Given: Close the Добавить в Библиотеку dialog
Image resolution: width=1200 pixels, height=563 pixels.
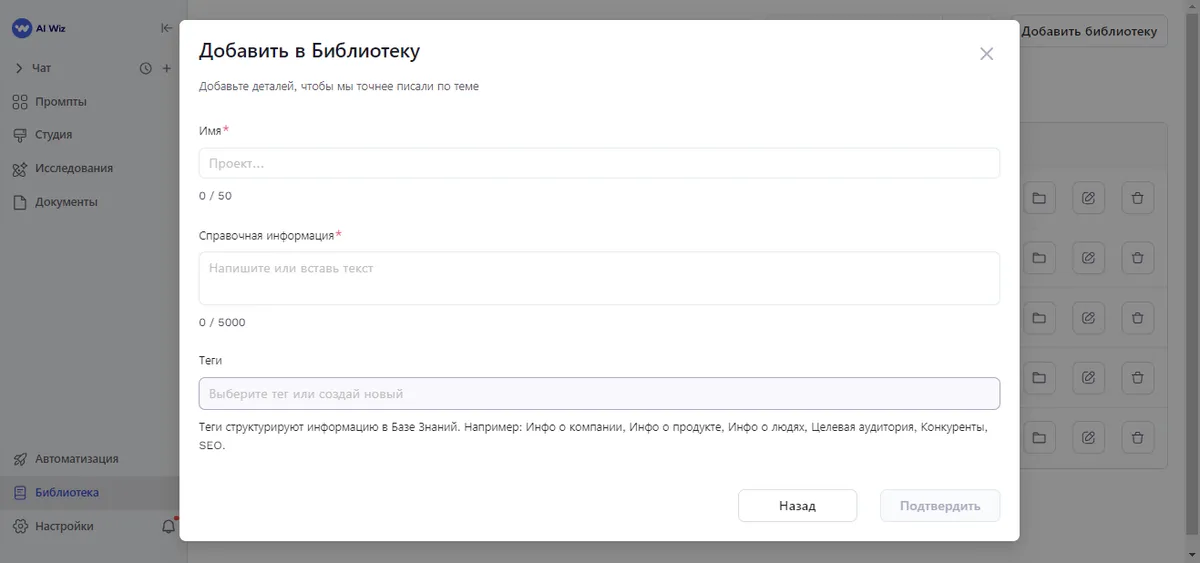Looking at the screenshot, I should (986, 54).
